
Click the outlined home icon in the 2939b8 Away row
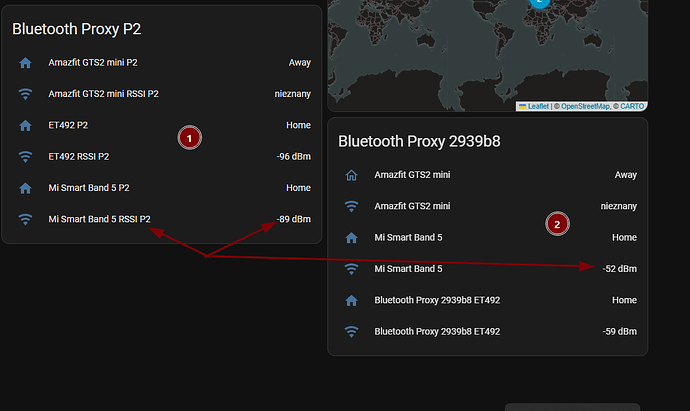(x=351, y=175)
